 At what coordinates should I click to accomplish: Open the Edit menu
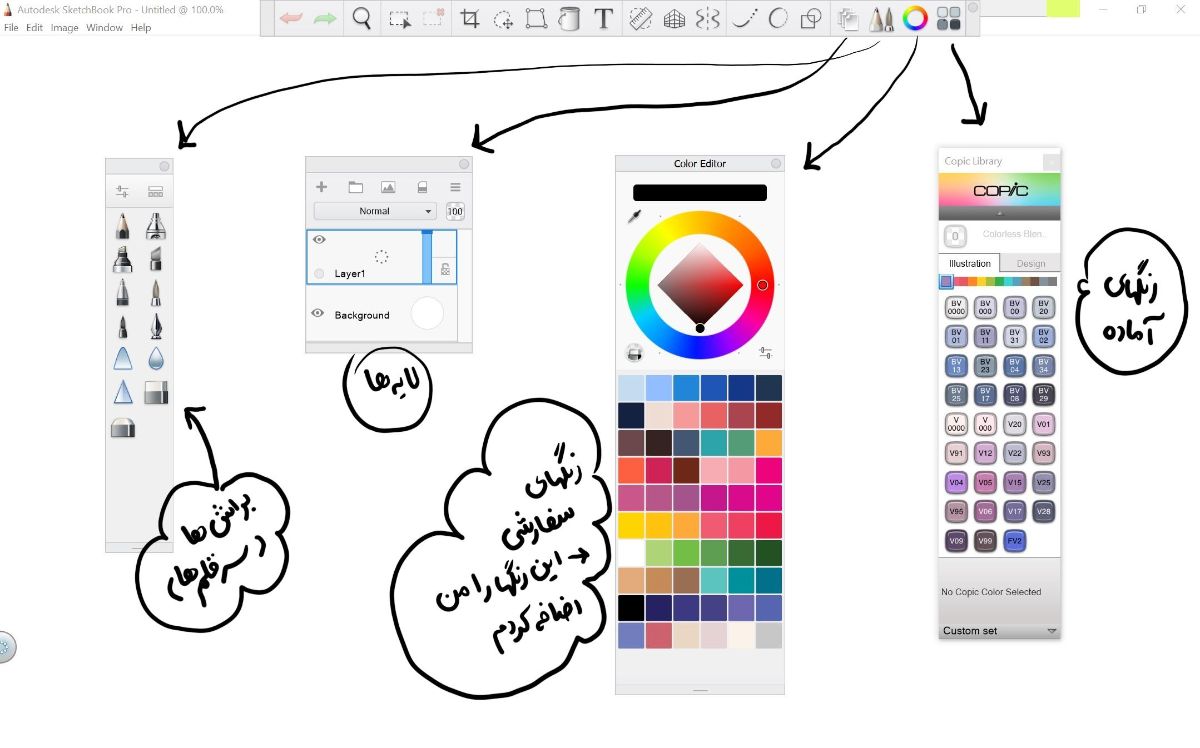(x=34, y=28)
